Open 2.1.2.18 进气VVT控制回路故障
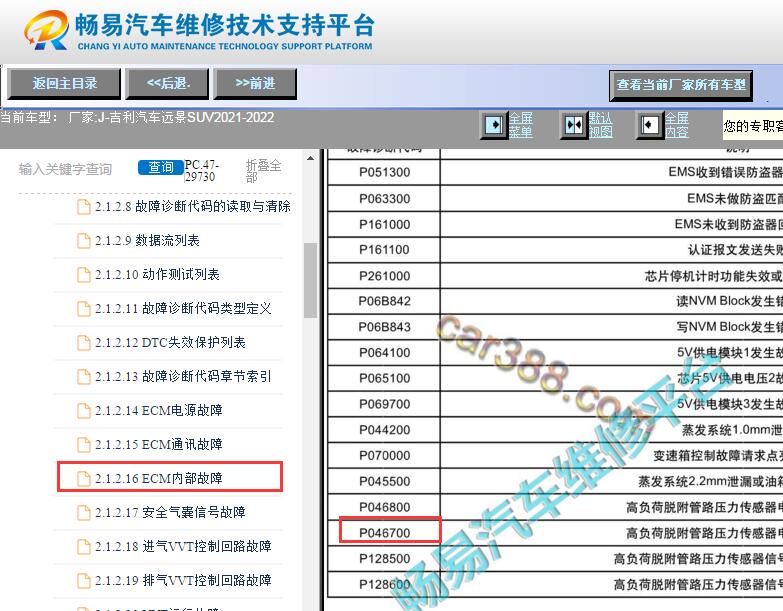This screenshot has height=611, width=783. [183, 546]
